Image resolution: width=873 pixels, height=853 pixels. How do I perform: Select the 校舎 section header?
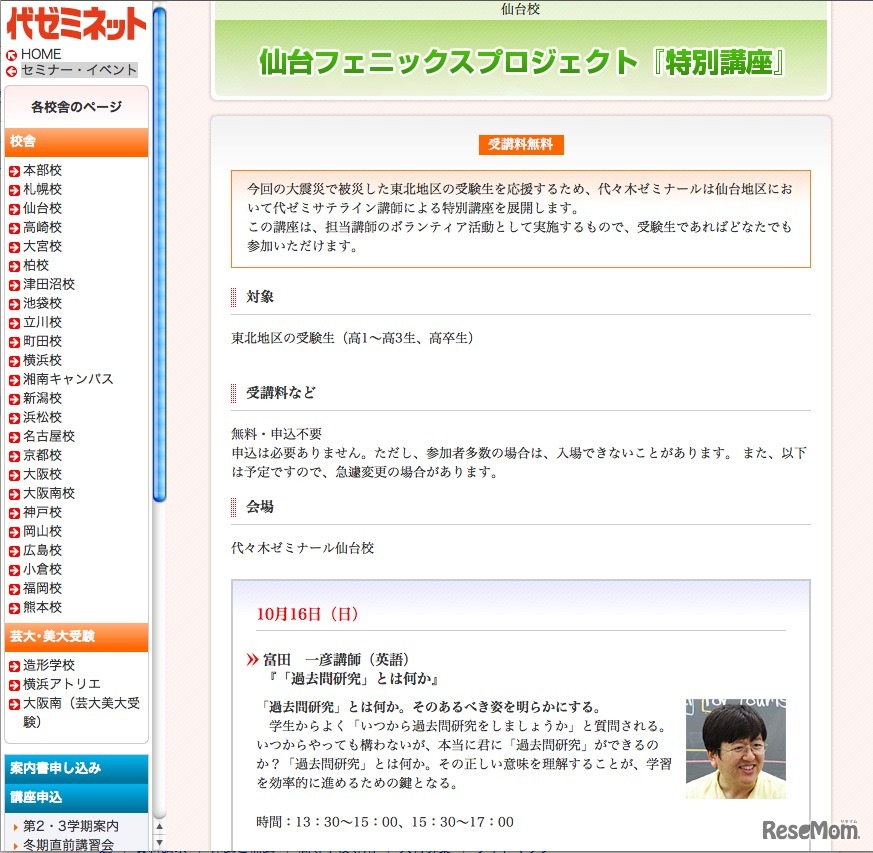[76, 141]
